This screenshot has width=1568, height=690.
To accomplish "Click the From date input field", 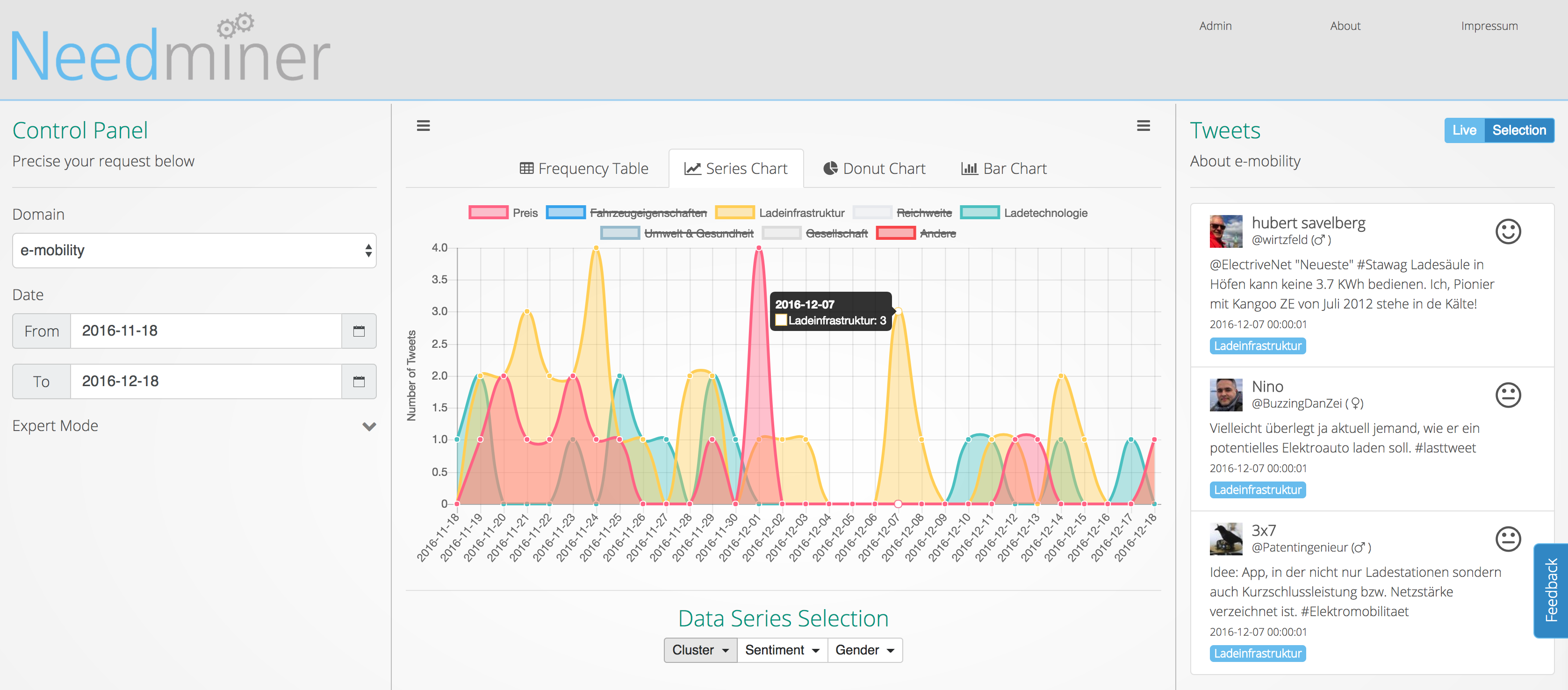I will click(x=206, y=331).
